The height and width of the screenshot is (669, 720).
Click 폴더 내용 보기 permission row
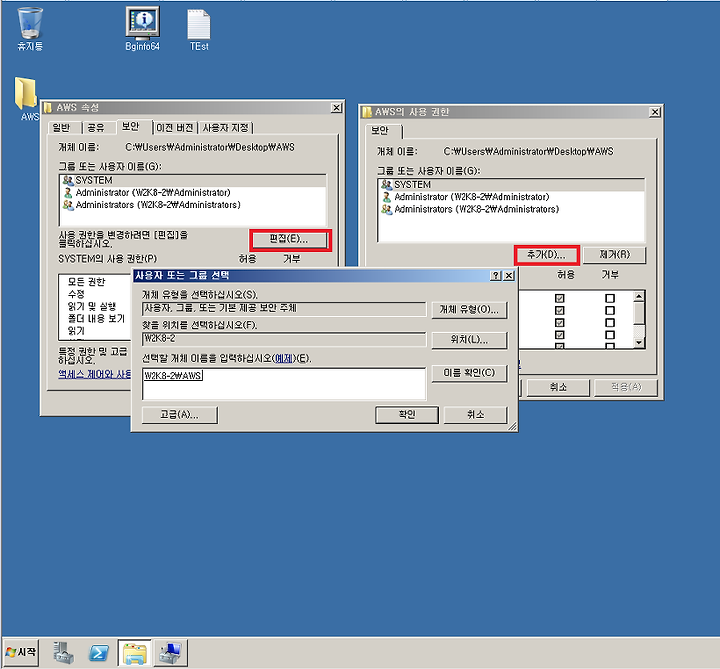(96, 318)
